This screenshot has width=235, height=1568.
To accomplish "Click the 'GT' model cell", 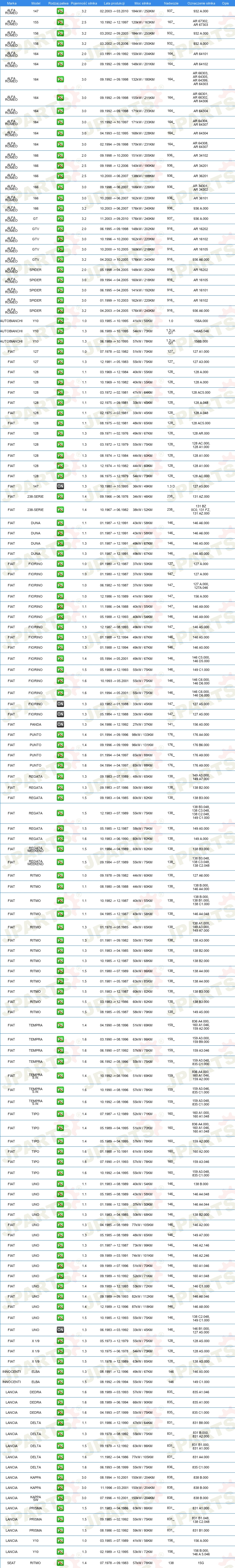I will [35, 219].
